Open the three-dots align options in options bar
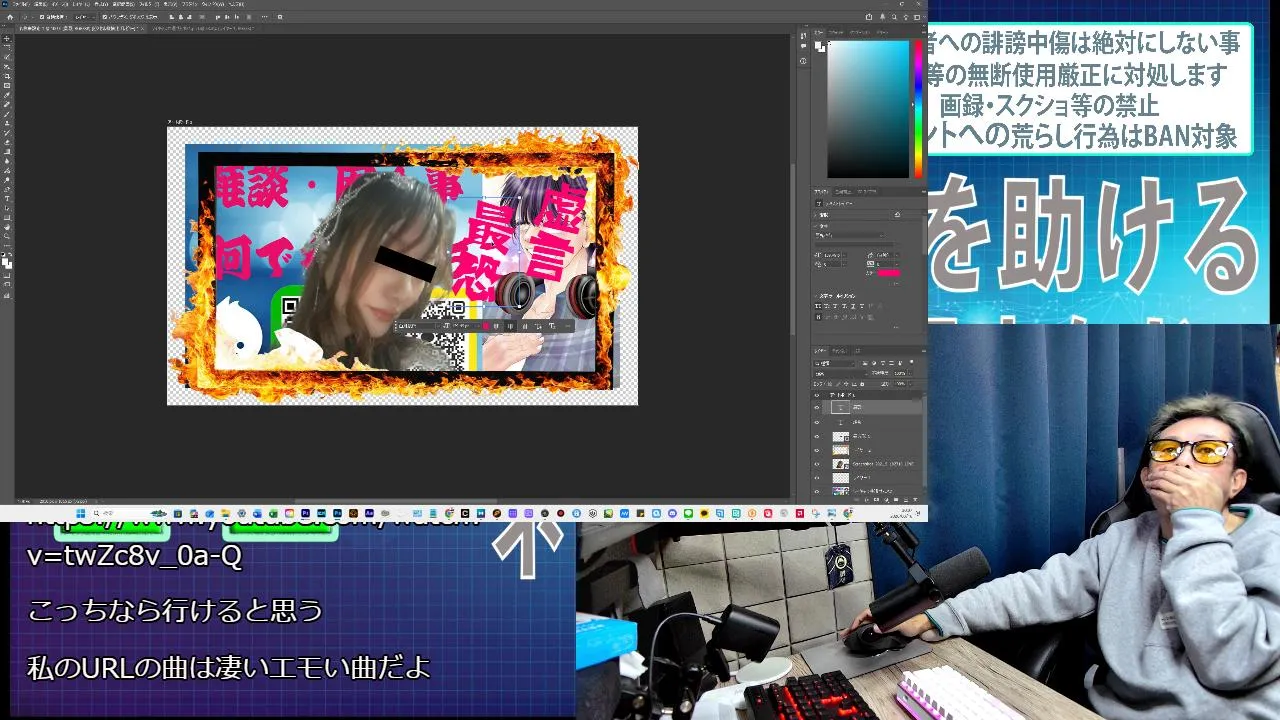Image resolution: width=1280 pixels, height=720 pixels. [x=265, y=17]
